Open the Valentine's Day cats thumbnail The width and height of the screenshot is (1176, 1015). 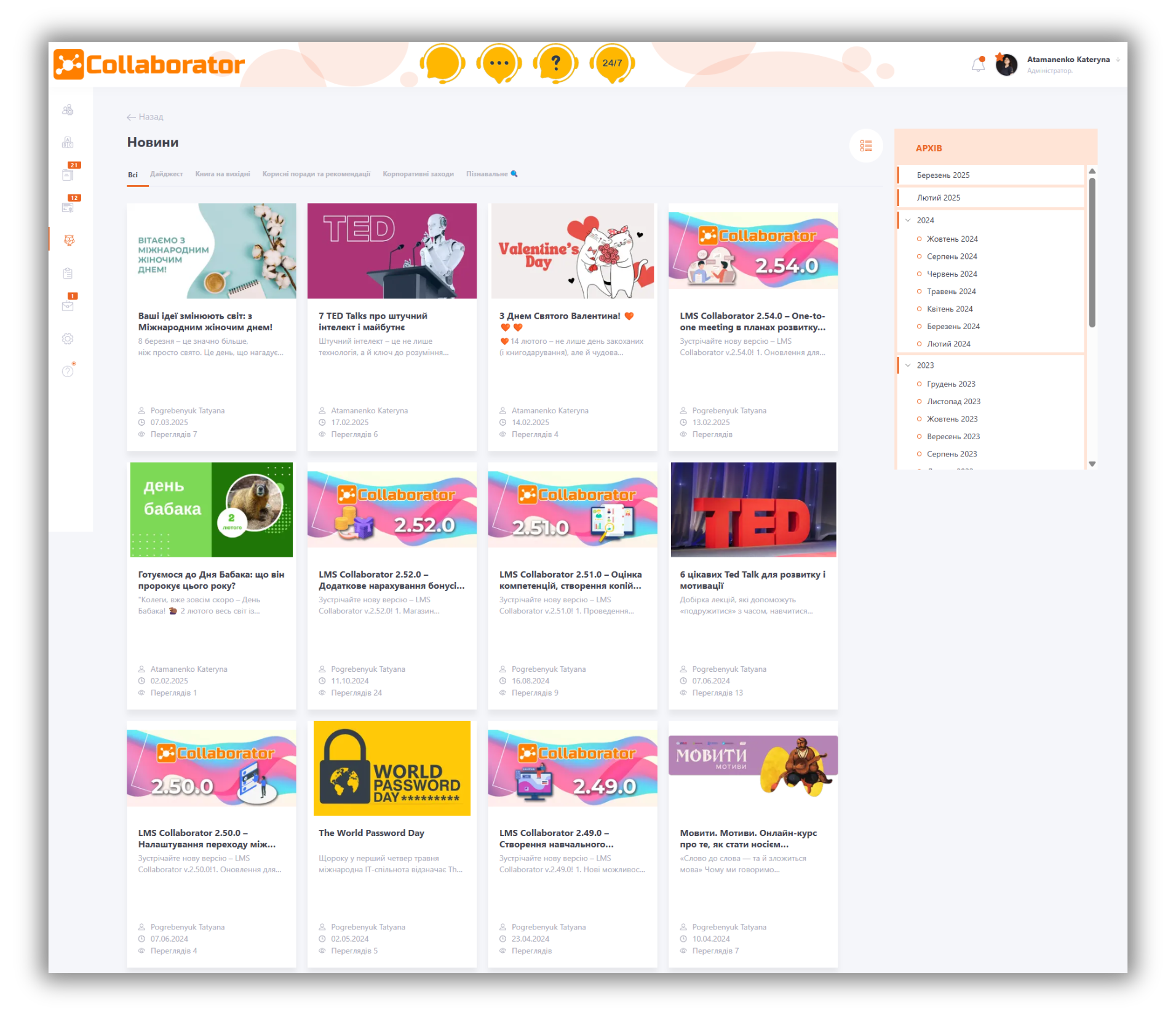pyautogui.click(x=573, y=251)
